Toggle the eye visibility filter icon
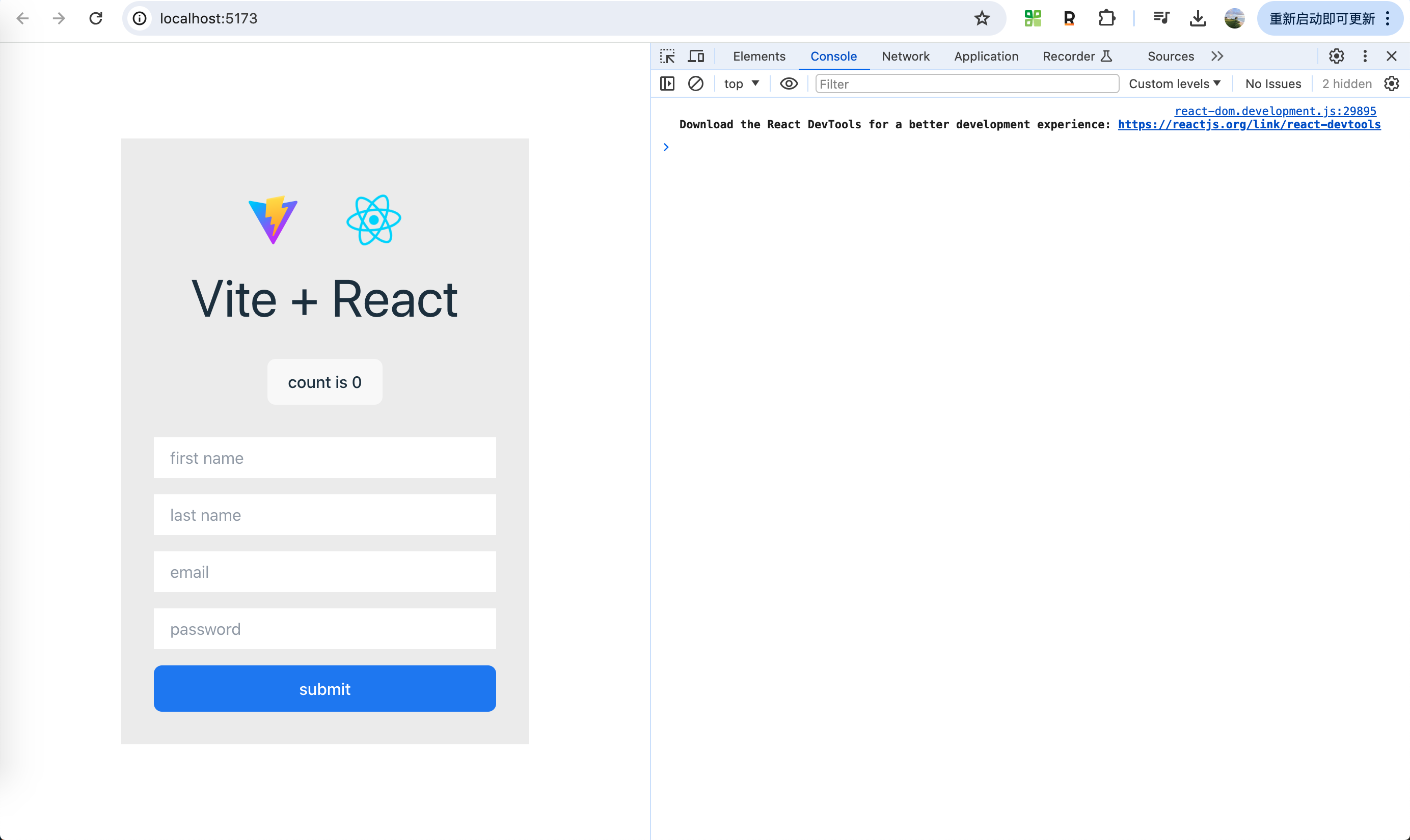This screenshot has width=1410, height=840. tap(789, 83)
